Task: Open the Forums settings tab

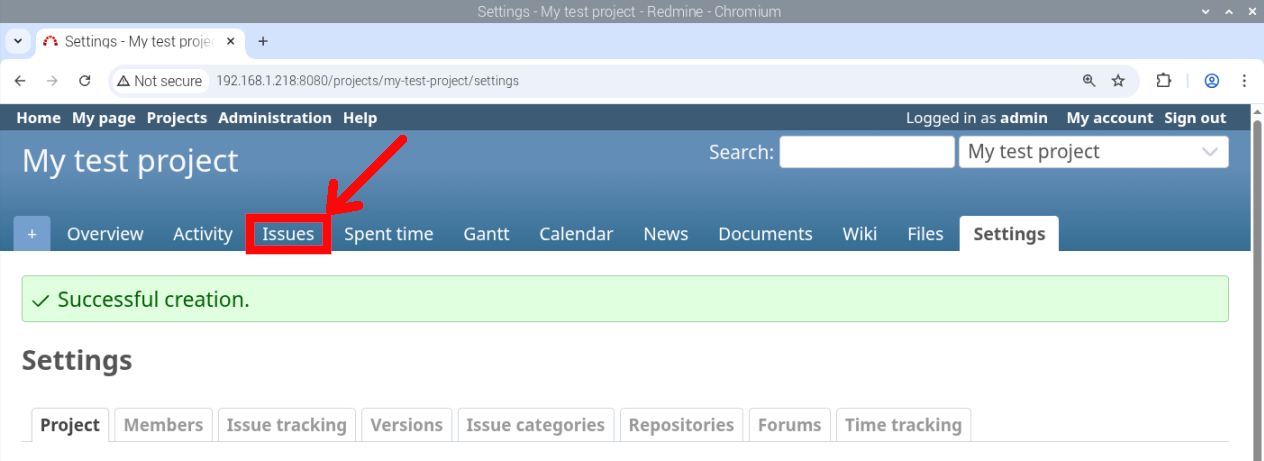Action: coord(789,425)
